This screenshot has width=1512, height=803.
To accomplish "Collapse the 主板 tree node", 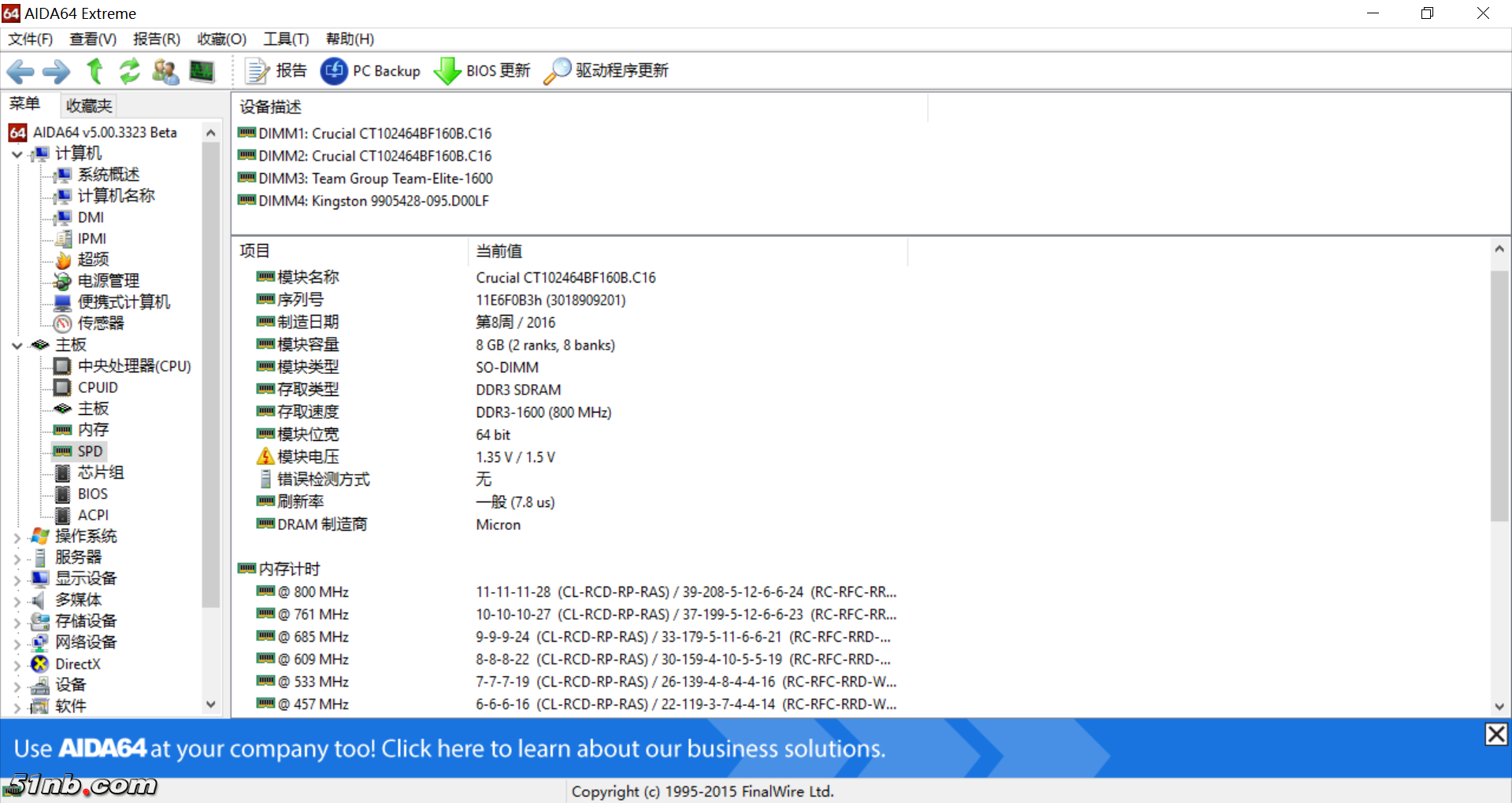I will (17, 346).
